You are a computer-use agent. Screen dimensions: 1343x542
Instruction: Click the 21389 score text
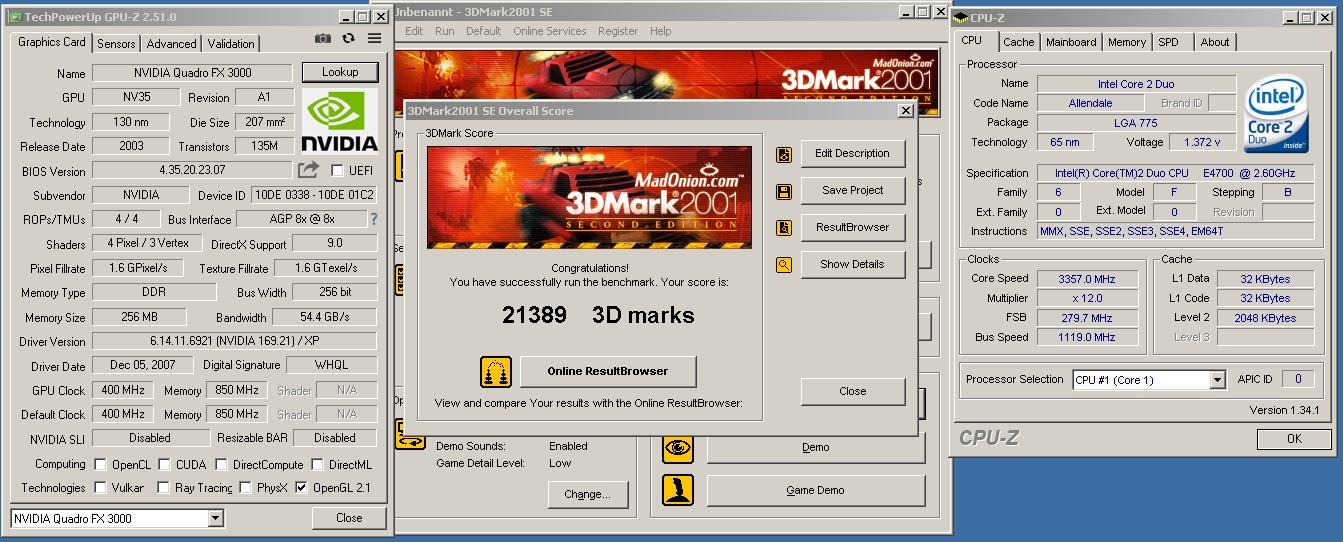[534, 315]
